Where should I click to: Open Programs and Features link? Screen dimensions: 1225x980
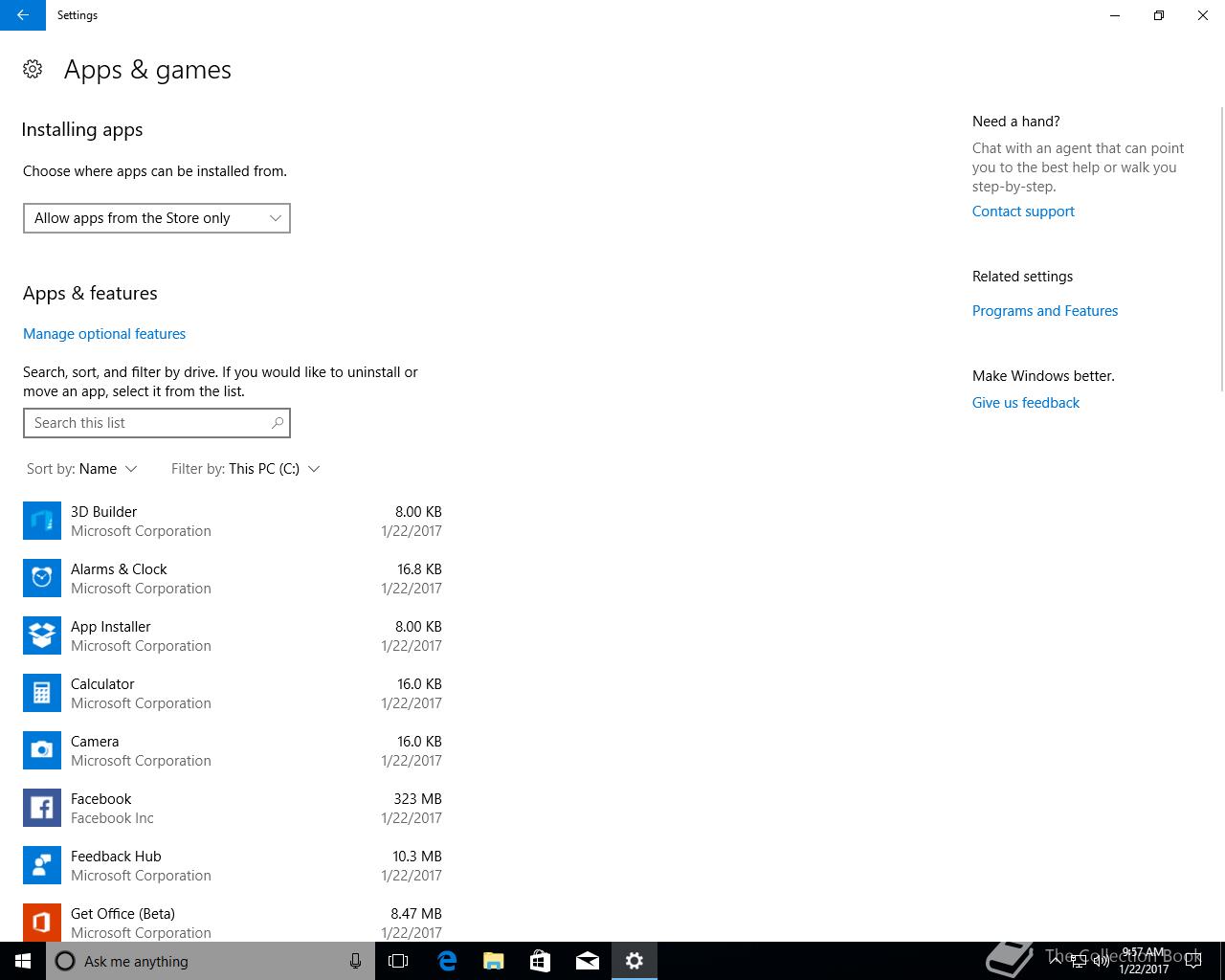click(1045, 311)
